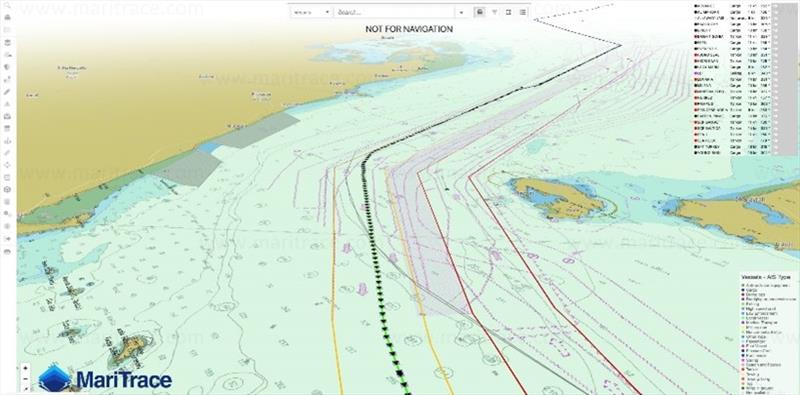Select the pencil draw tool in left sidebar
Screen dimensions: 800x395
click(7, 92)
